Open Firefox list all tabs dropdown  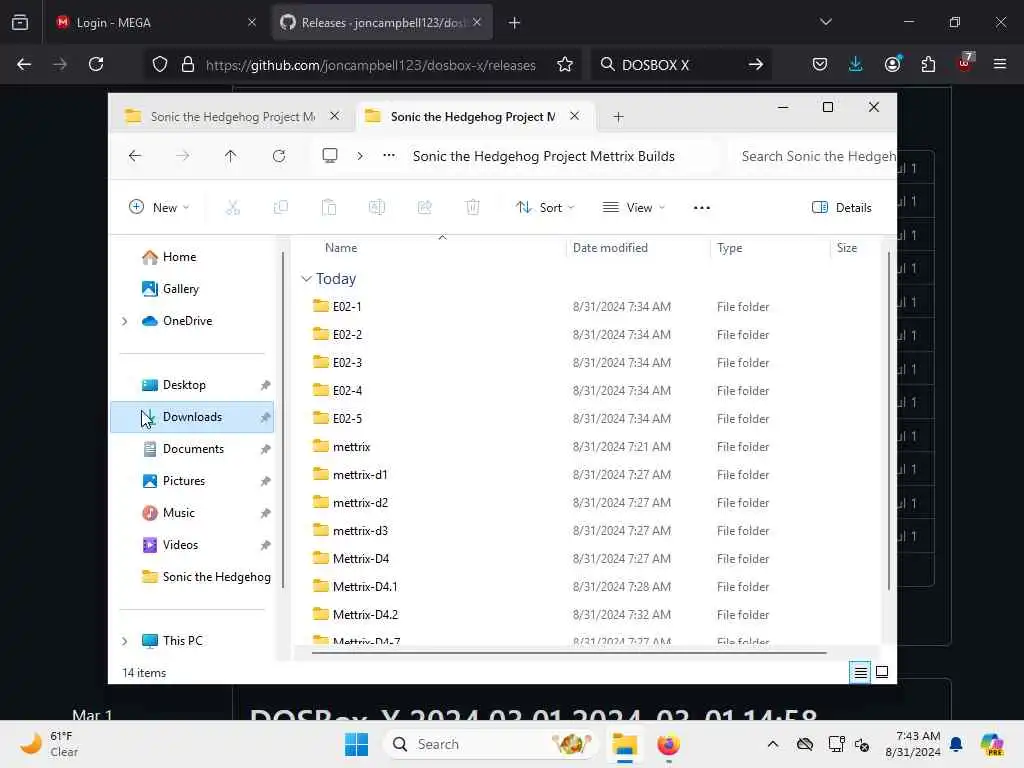pyautogui.click(x=825, y=22)
